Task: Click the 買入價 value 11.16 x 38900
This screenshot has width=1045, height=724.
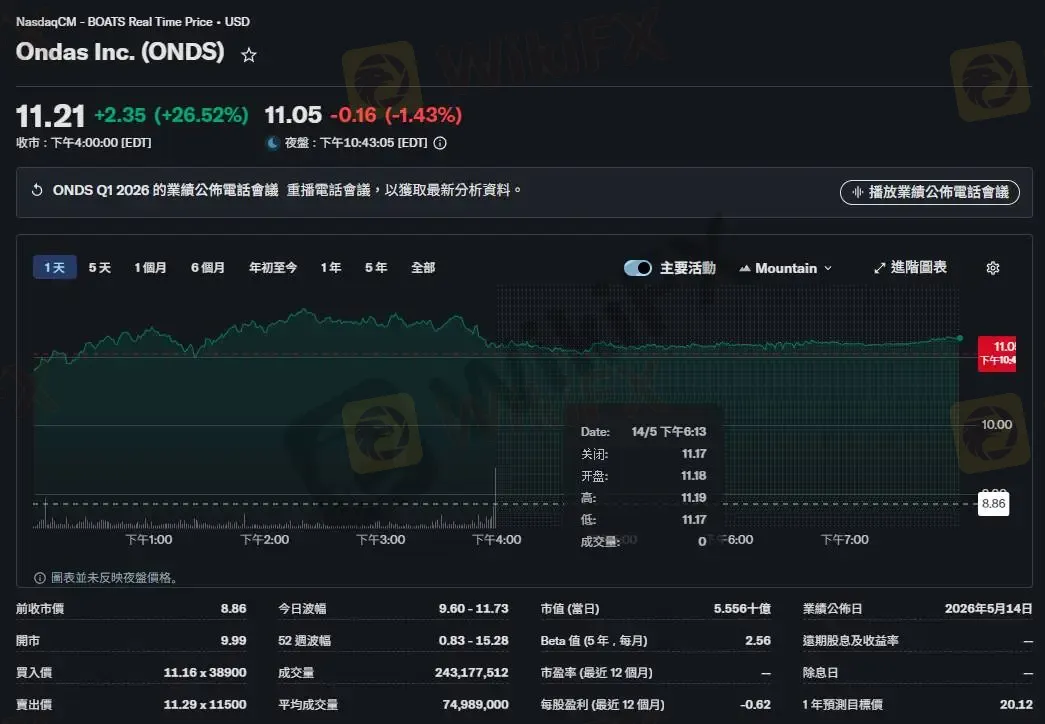Action: [x=205, y=673]
